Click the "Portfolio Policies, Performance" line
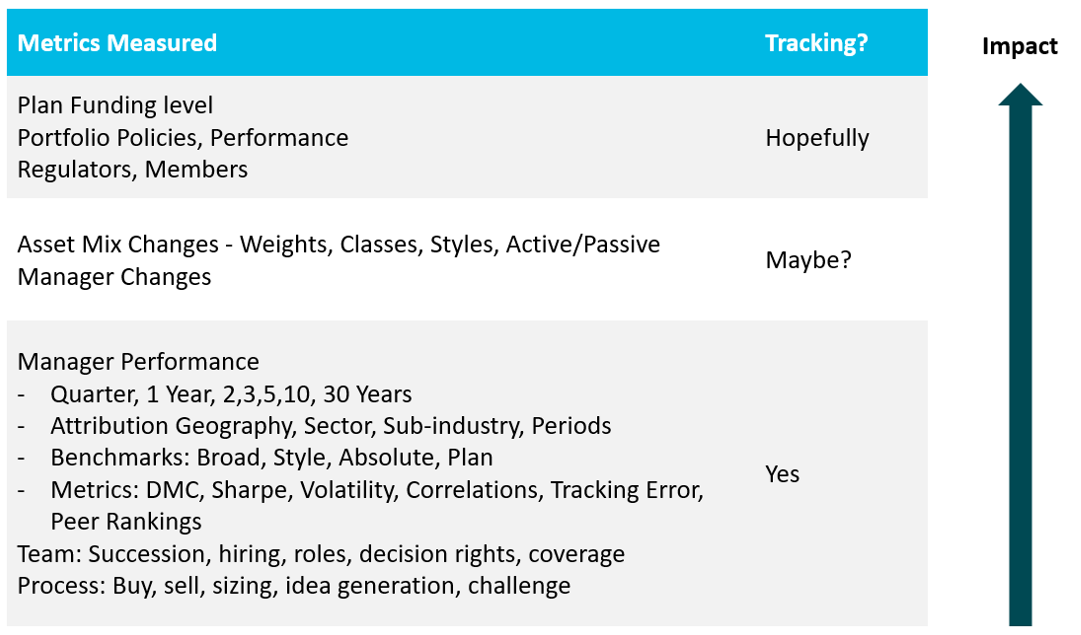1081x635 pixels. (x=183, y=137)
